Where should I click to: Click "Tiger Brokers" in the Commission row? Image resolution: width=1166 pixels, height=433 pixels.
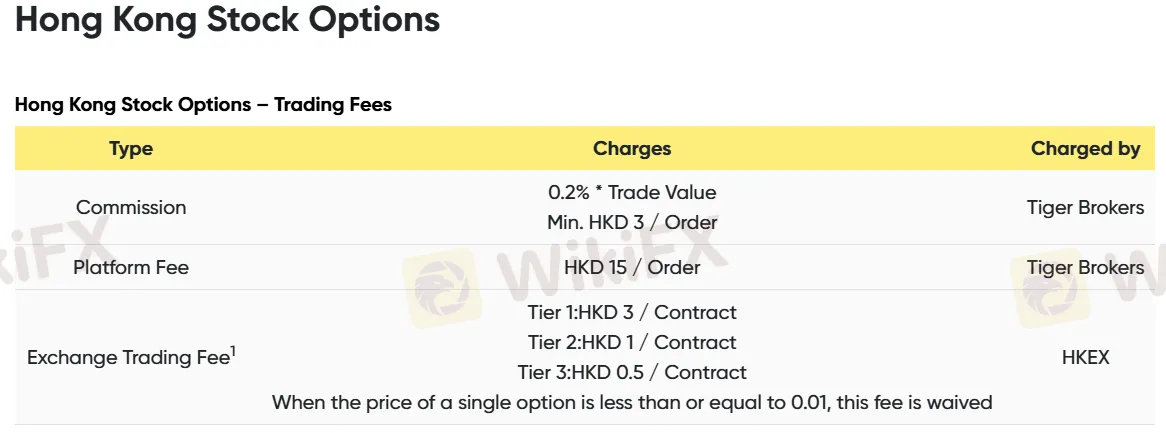point(1085,208)
